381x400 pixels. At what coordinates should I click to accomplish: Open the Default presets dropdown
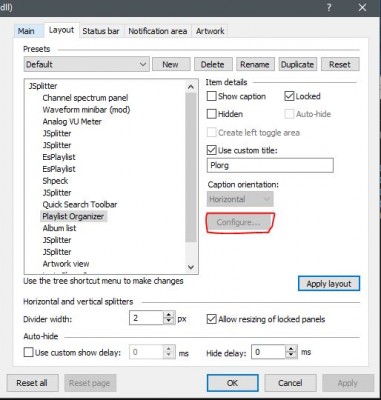click(86, 64)
